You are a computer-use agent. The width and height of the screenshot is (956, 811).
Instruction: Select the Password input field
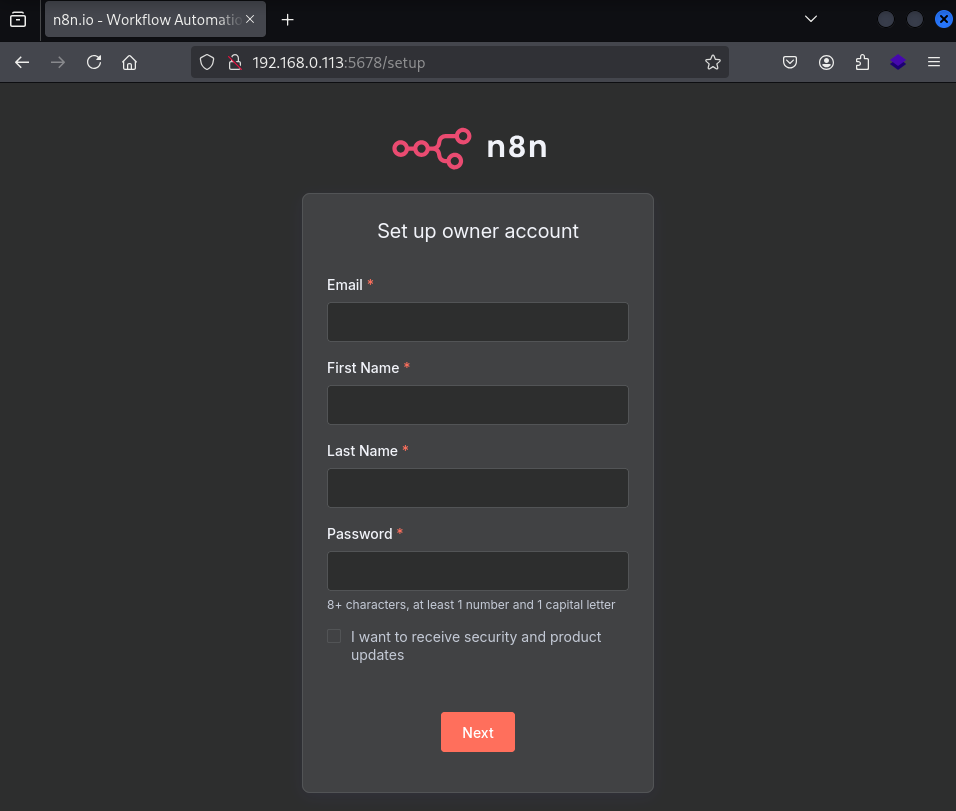coord(477,571)
